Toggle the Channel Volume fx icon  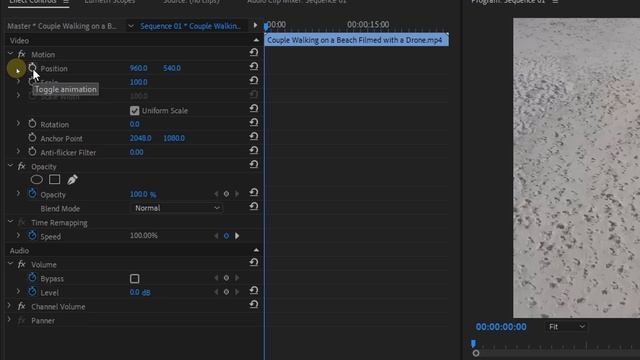(22, 307)
